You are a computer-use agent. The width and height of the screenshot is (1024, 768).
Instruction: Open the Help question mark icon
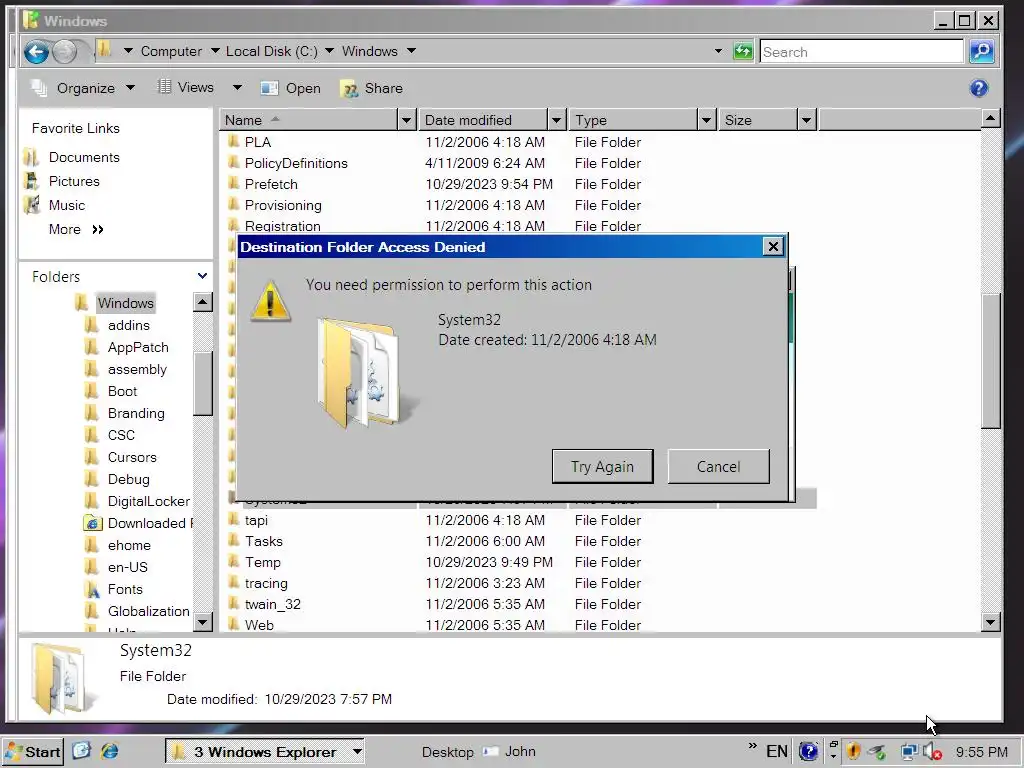[x=978, y=88]
